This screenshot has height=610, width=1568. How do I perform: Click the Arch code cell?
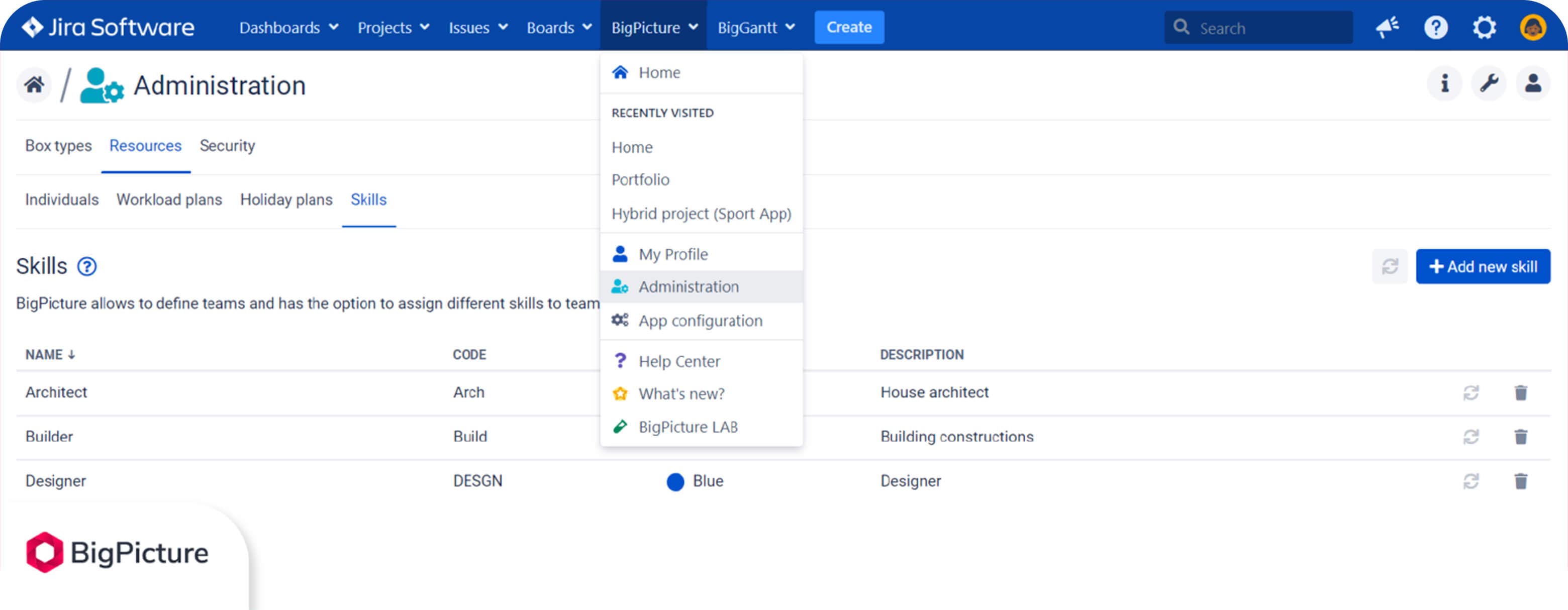(x=469, y=392)
